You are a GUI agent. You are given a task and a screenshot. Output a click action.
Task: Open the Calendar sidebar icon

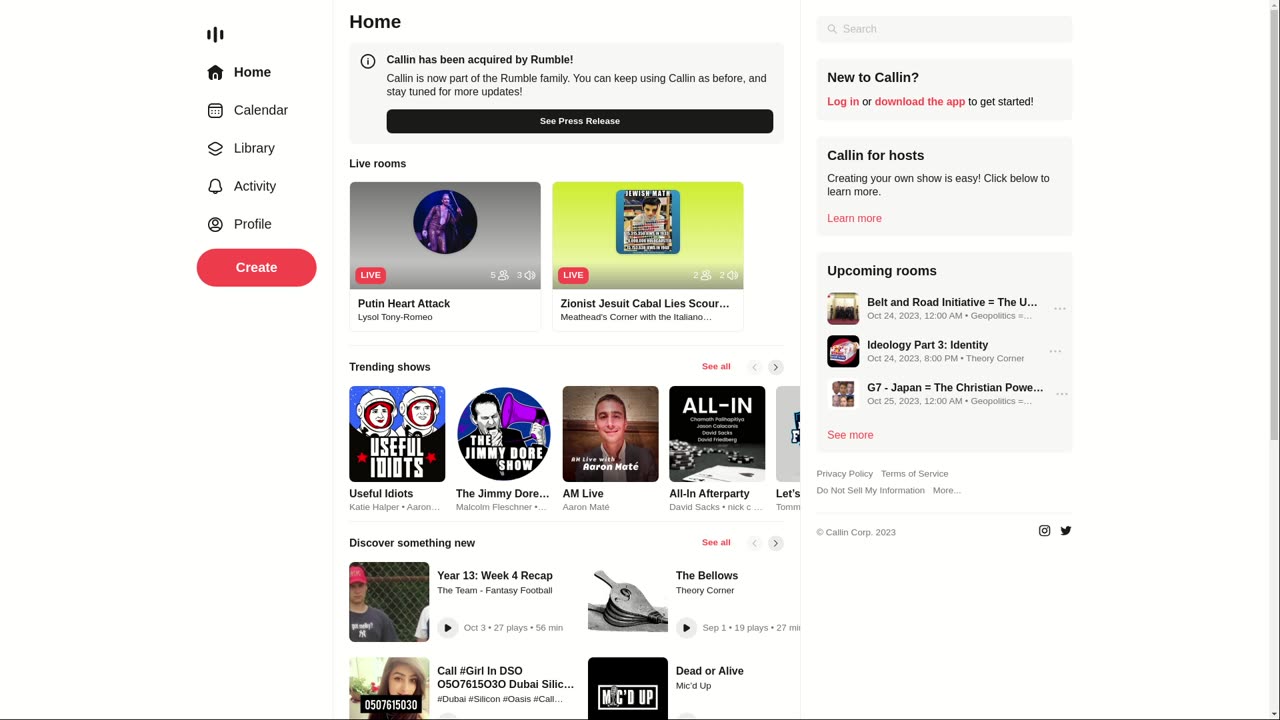pos(215,110)
